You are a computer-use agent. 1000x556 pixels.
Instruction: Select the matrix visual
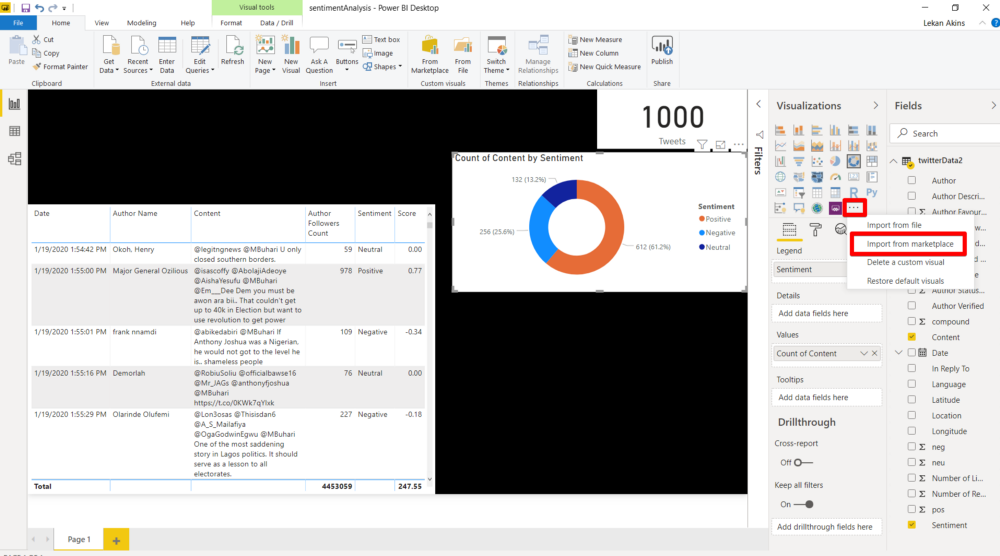pyautogui.click(x=835, y=192)
